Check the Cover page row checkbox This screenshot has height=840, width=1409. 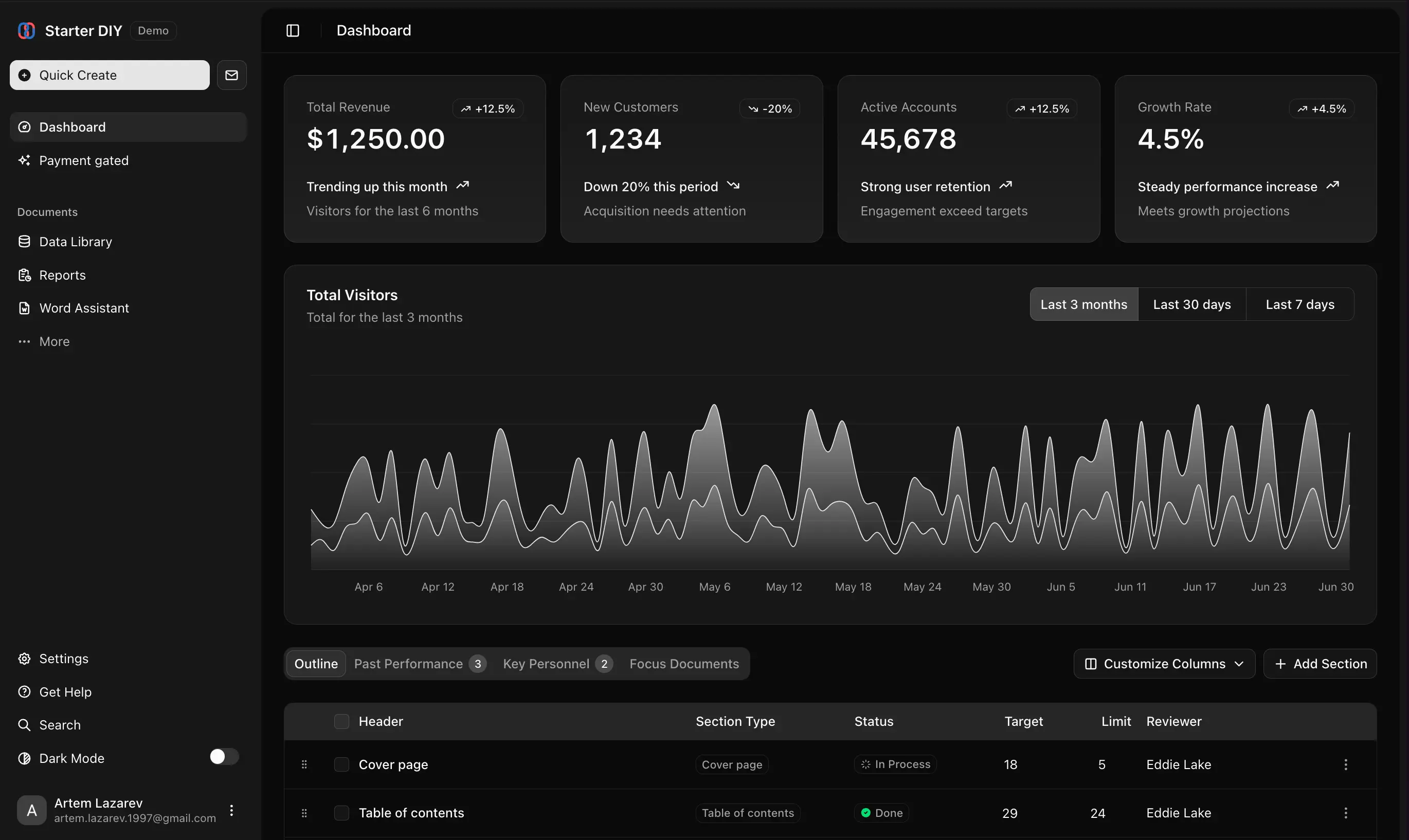342,764
